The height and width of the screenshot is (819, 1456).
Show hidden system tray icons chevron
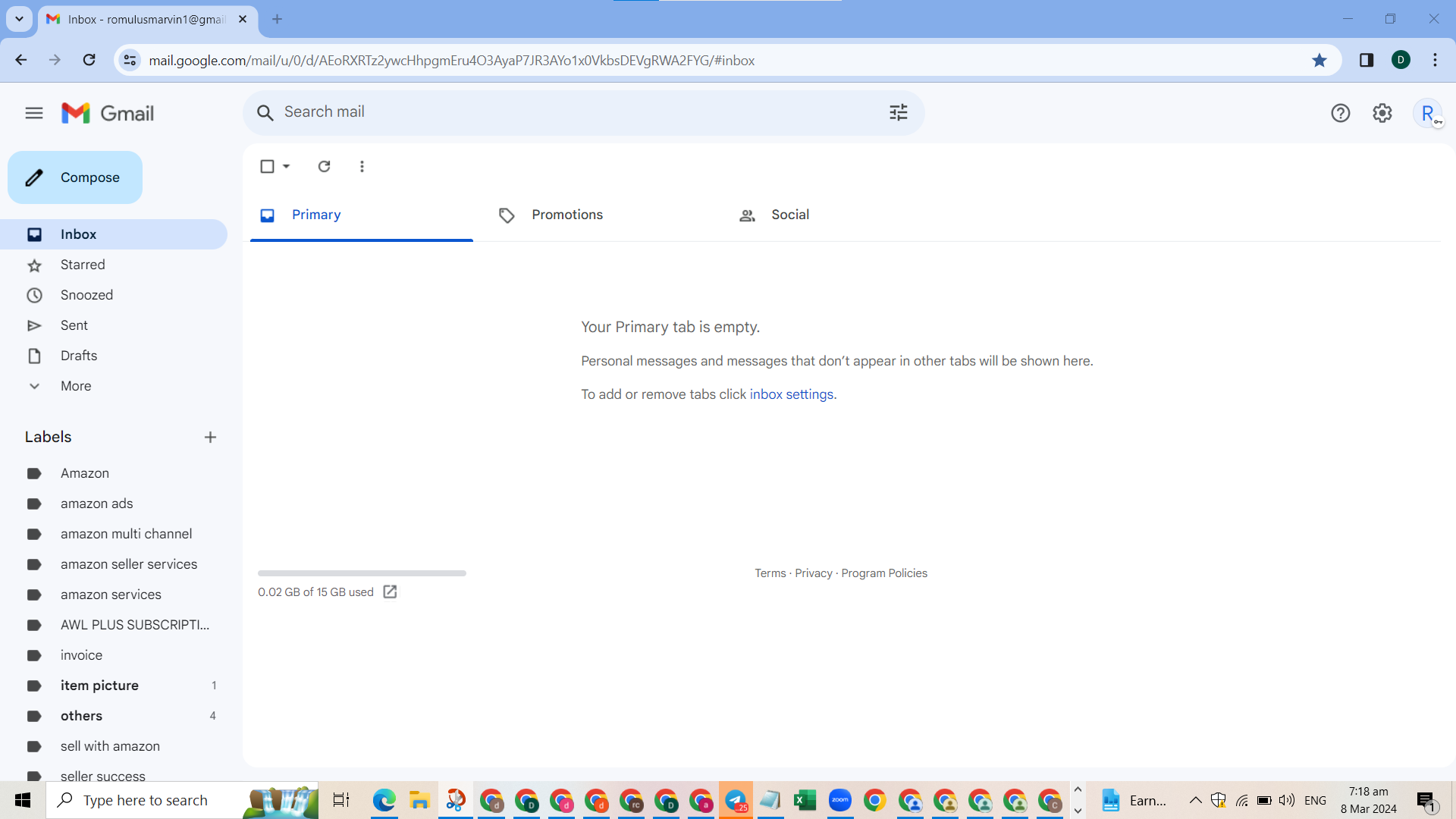(x=1195, y=800)
